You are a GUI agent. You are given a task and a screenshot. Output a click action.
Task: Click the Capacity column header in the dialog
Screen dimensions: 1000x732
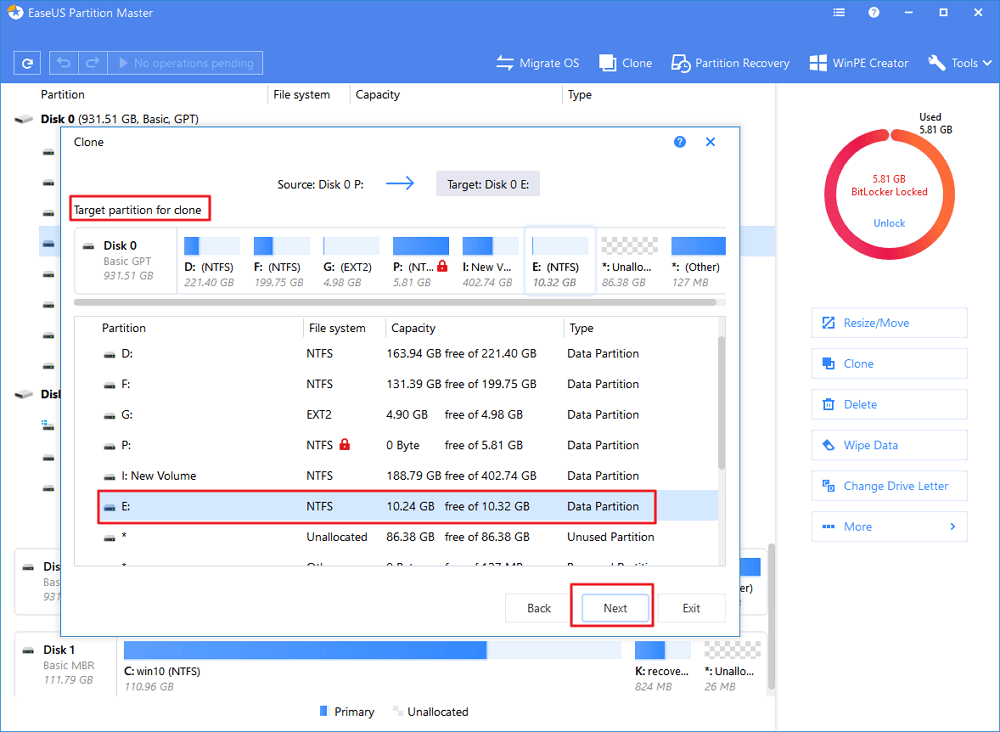tap(413, 328)
